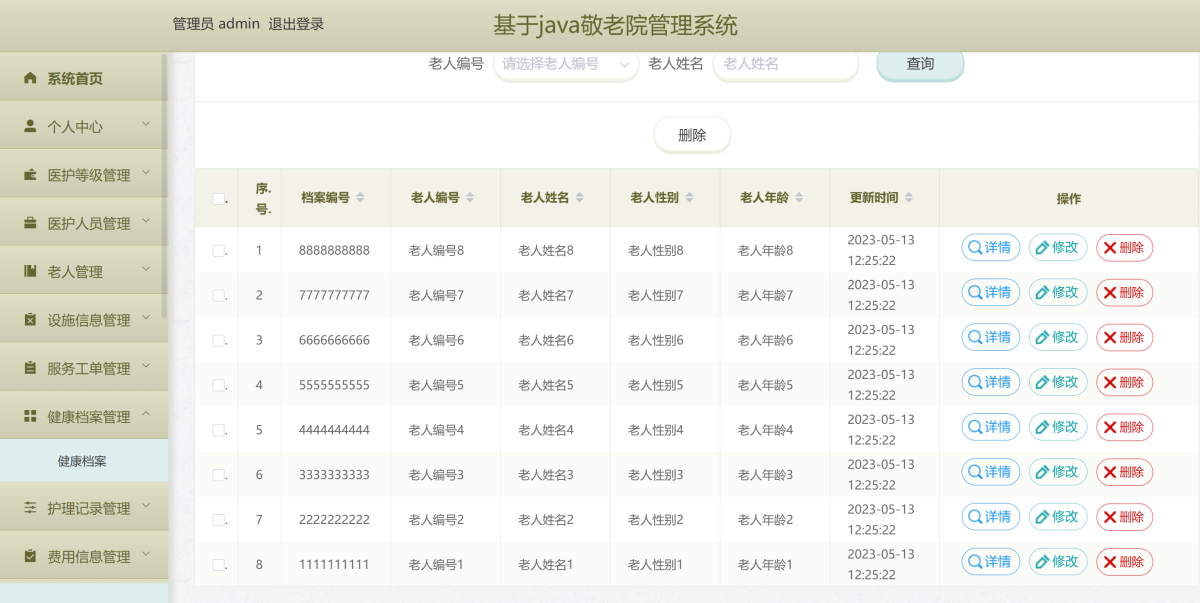This screenshot has height=603, width=1200.
Task: Click the home icon beside 系统首页
Action: pyautogui.click(x=30, y=78)
